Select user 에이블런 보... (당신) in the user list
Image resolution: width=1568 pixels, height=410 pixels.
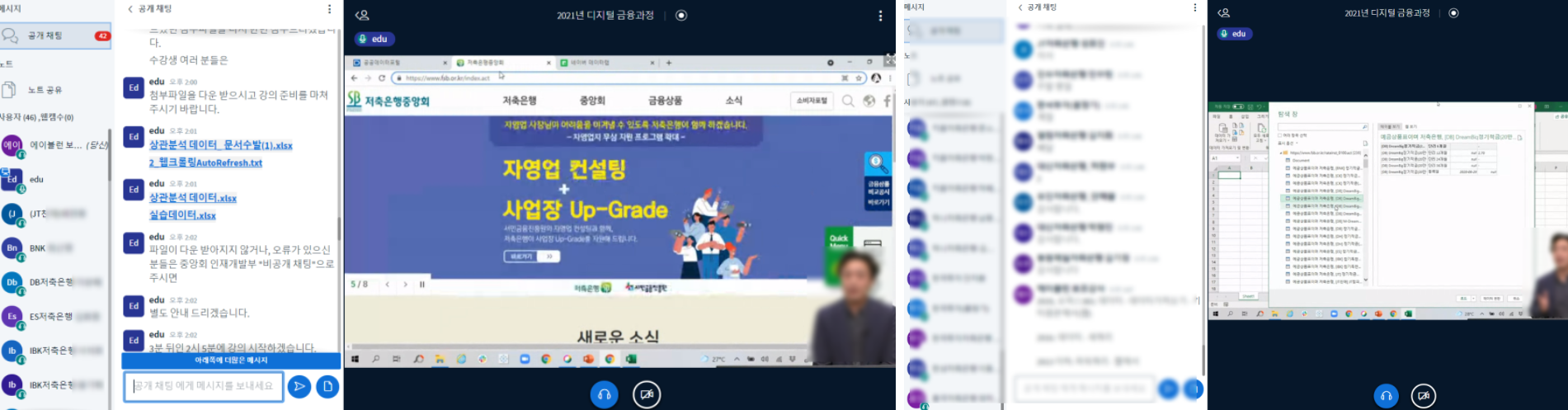(54, 145)
